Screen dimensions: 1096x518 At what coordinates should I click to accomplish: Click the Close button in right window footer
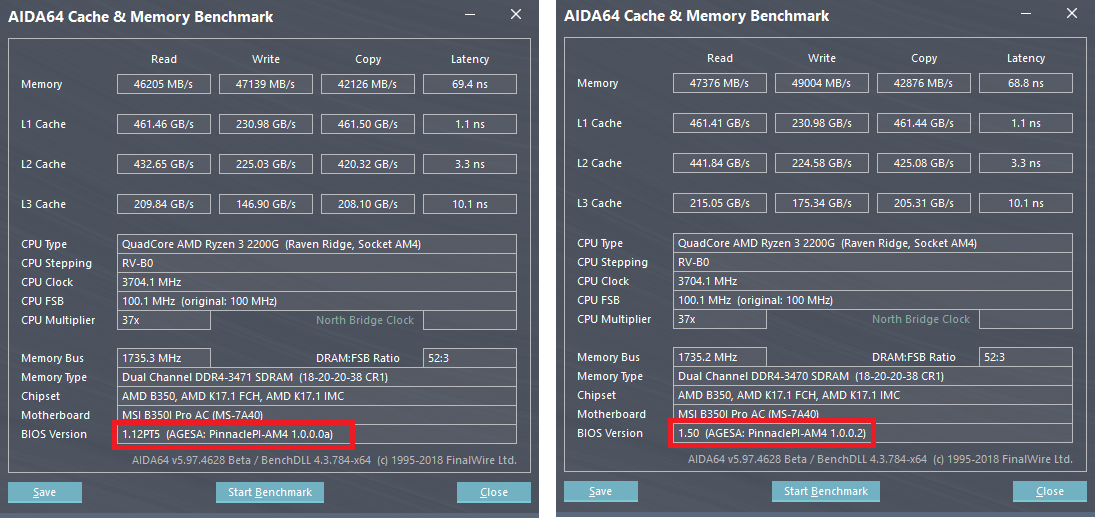pos(1049,491)
